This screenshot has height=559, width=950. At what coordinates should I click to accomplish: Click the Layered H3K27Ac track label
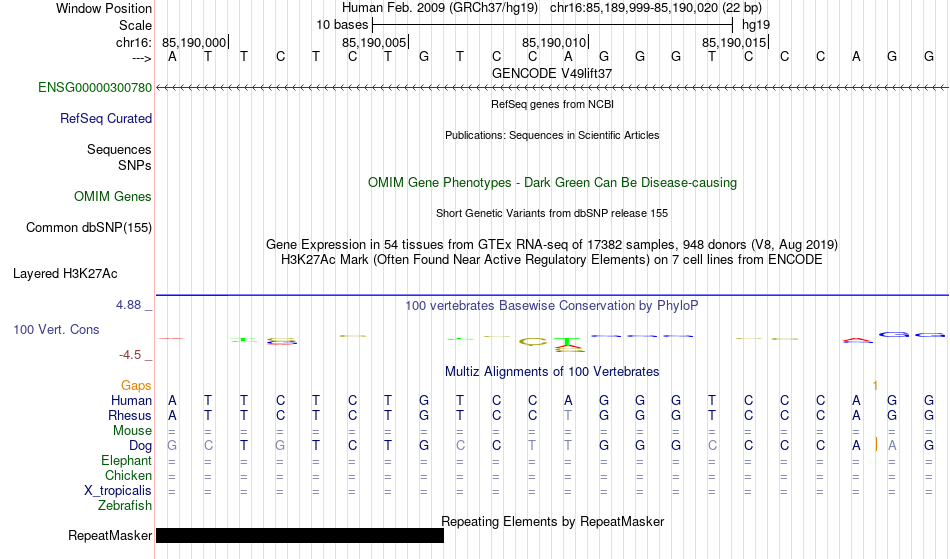click(65, 274)
